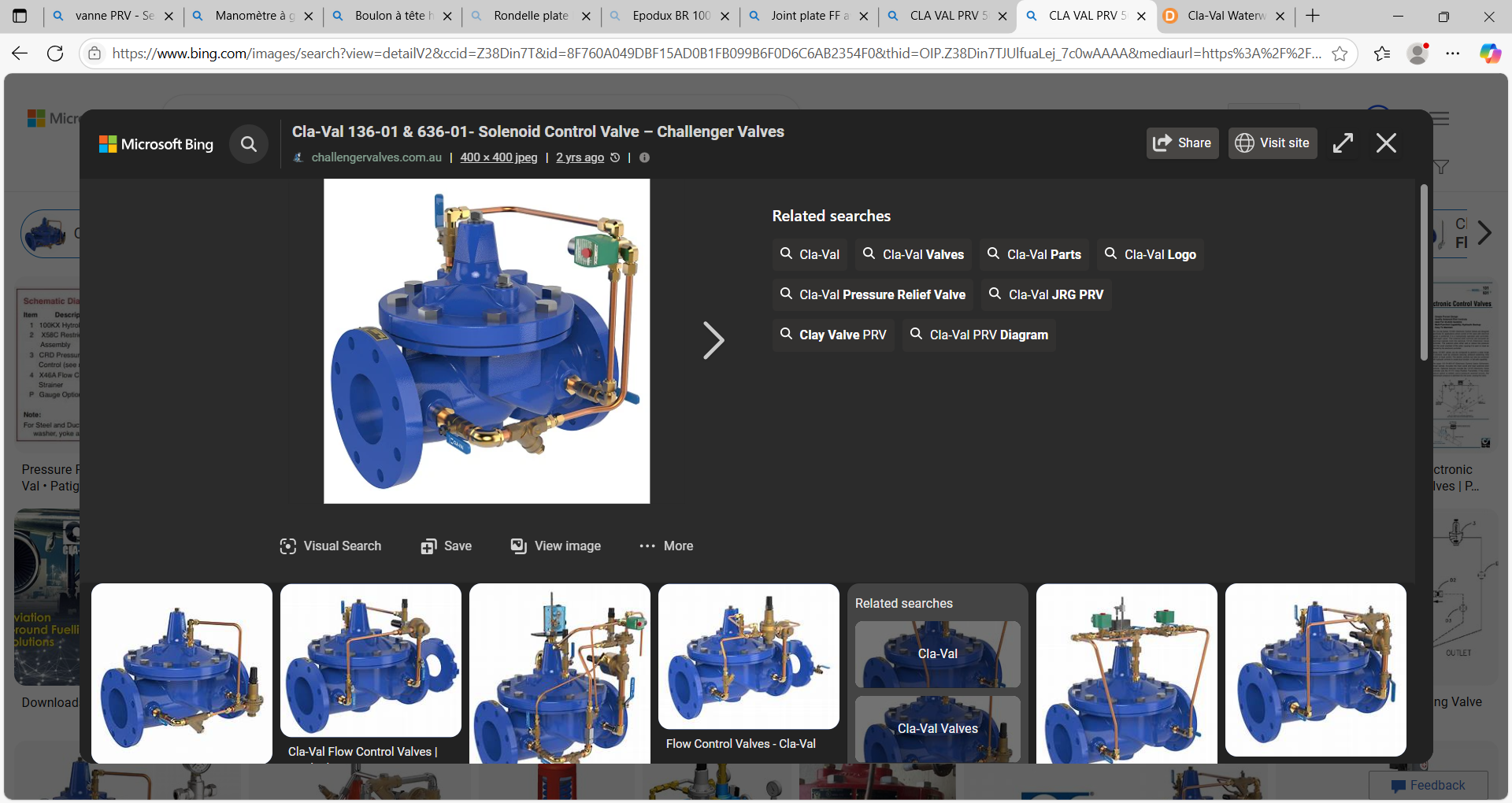
Task: Click the main blue solenoid valve image
Action: (487, 341)
